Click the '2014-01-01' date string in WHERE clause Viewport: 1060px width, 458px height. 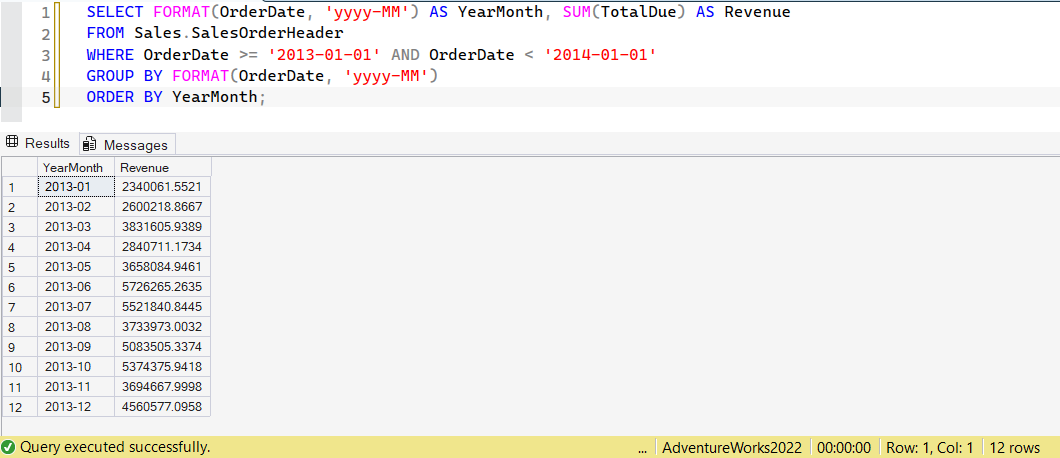[x=601, y=55]
